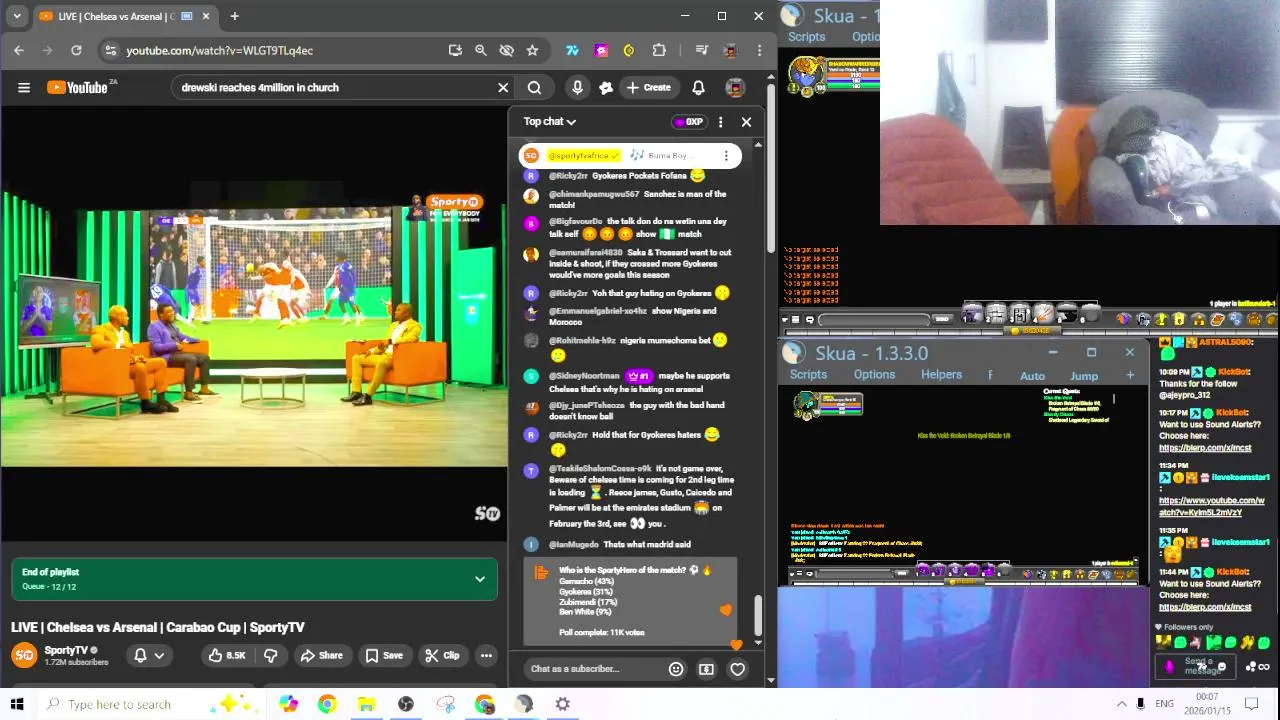Viewport: 1280px width, 720px height.
Task: Click the plus item in Skua menu bar
Action: click(x=1130, y=376)
